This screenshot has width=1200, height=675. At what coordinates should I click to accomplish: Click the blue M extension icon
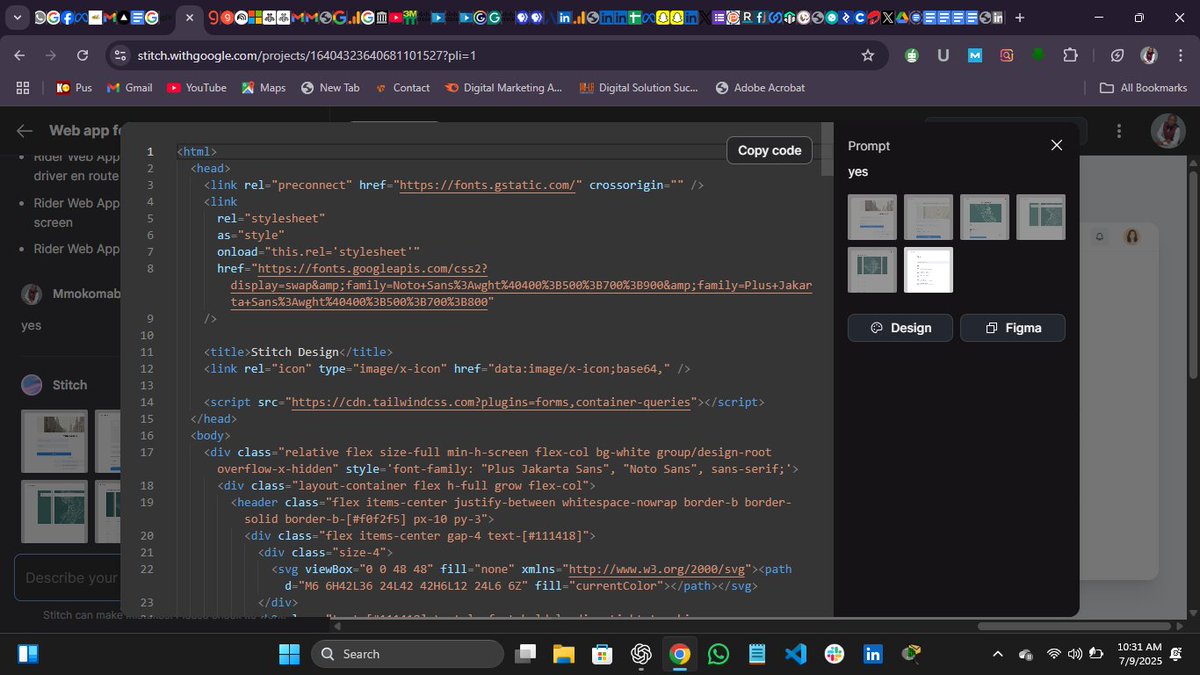tap(975, 55)
